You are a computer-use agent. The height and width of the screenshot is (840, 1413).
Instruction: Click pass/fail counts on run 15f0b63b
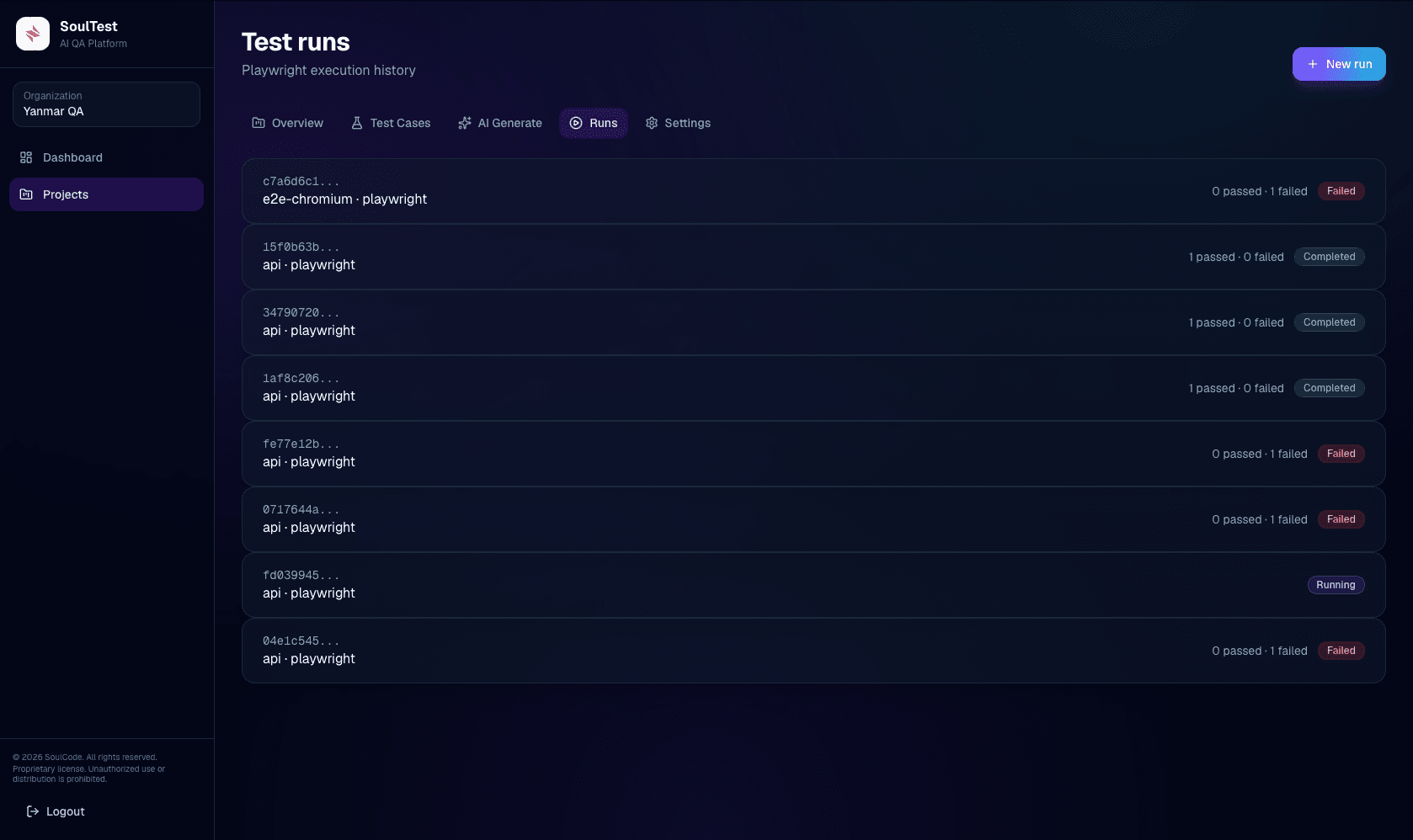pyautogui.click(x=1236, y=258)
